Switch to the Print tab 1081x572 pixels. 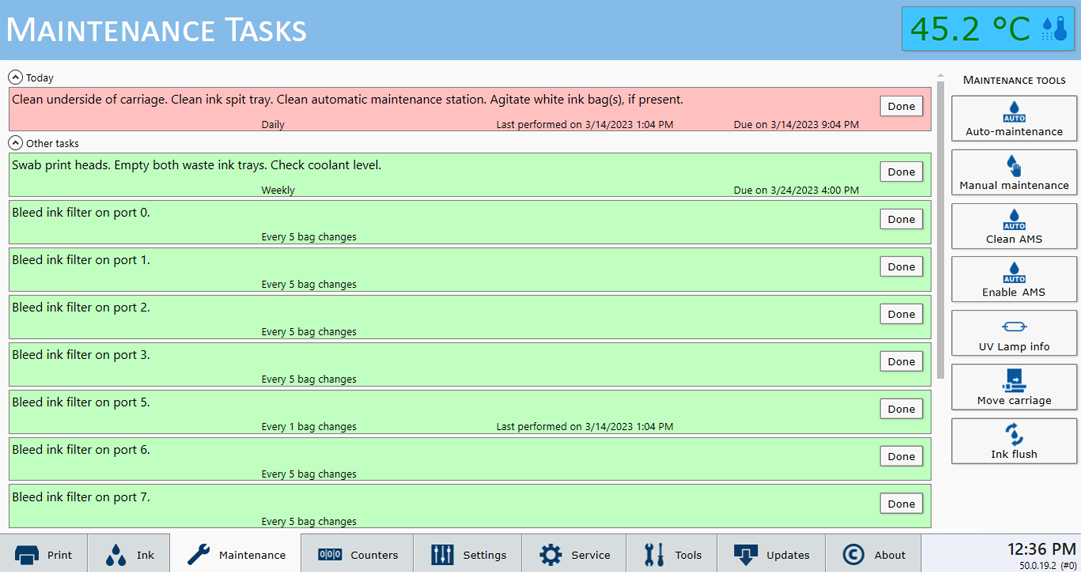click(x=44, y=554)
